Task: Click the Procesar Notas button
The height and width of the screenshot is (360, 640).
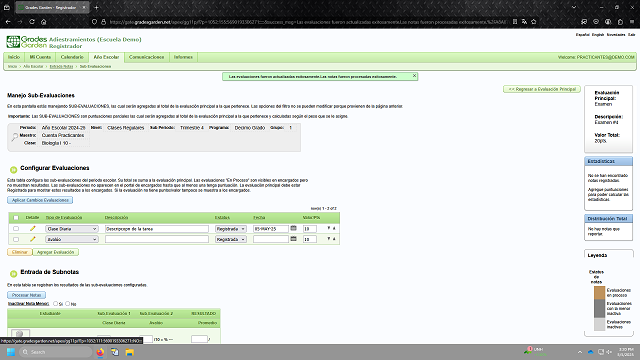Action: pos(27,295)
